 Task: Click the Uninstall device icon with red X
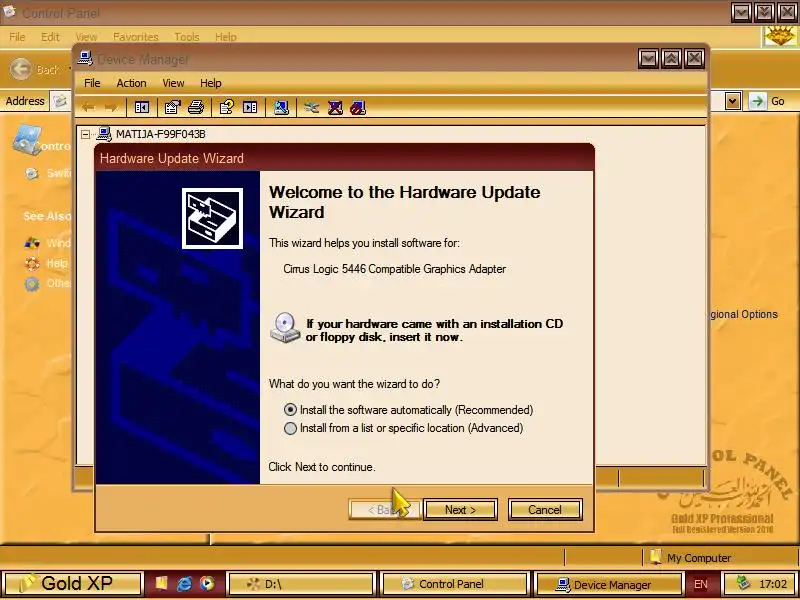click(x=335, y=107)
